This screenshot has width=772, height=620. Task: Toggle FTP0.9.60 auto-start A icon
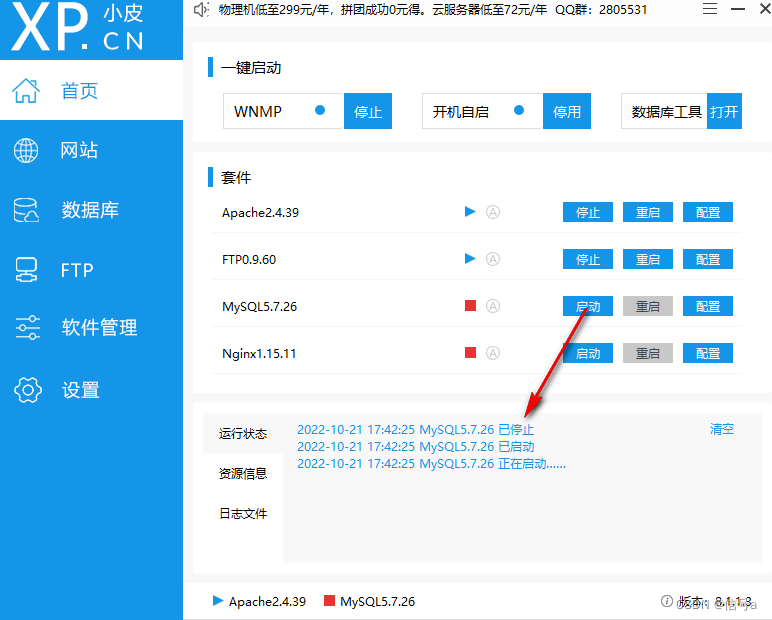493,259
